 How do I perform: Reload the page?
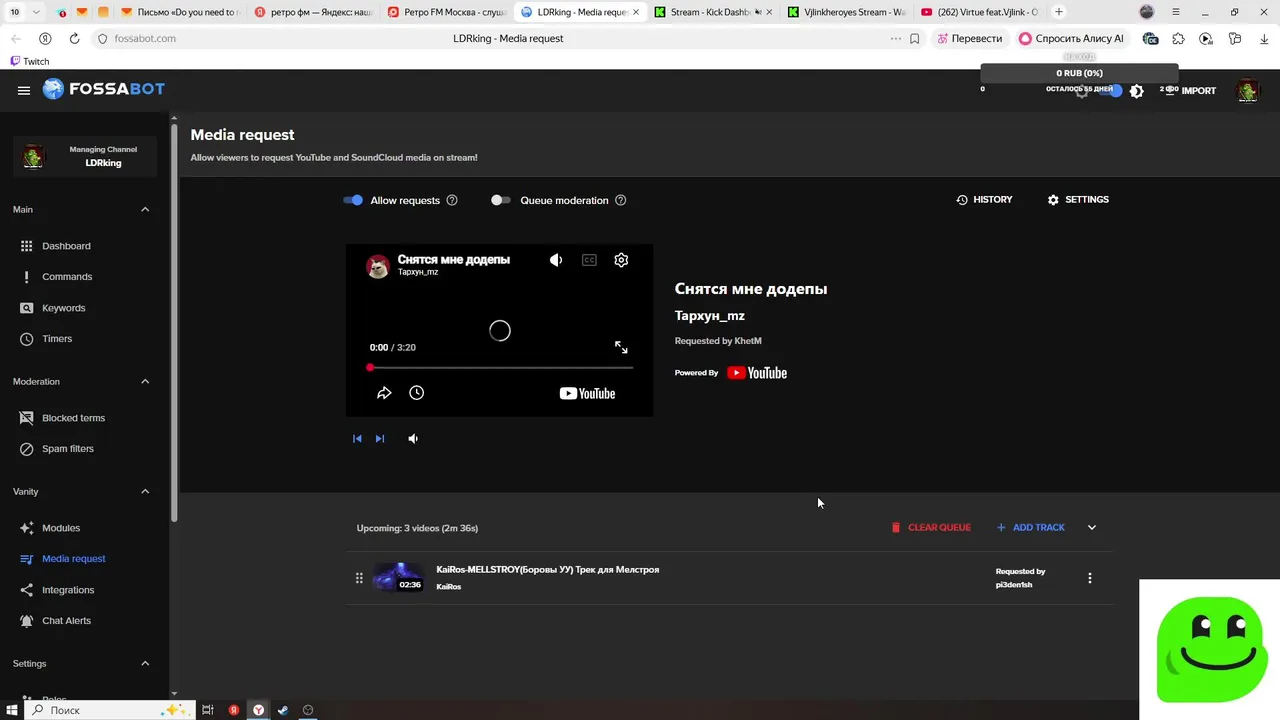click(x=74, y=38)
